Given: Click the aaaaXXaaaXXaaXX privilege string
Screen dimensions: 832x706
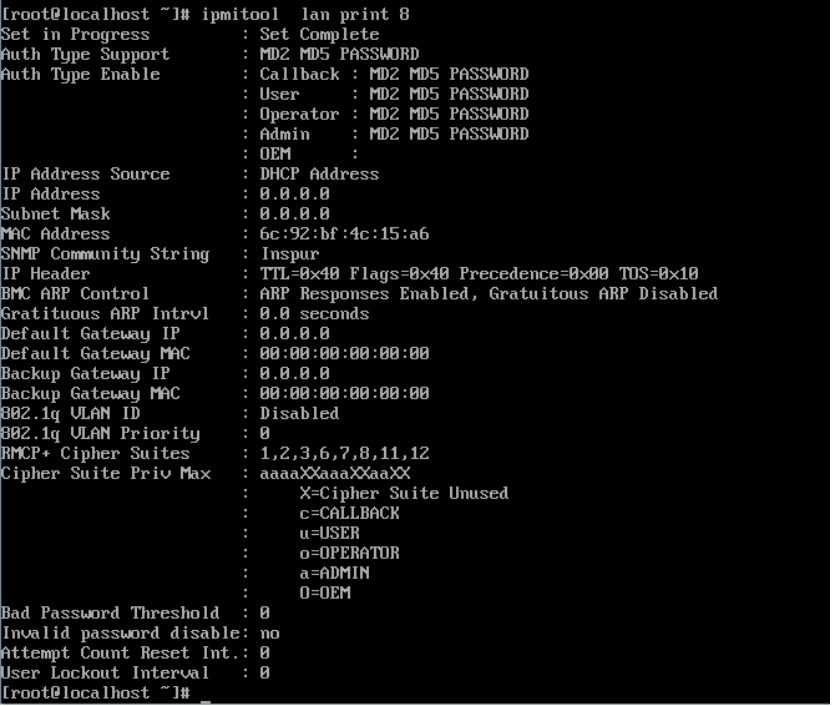Looking at the screenshot, I should click(x=334, y=474).
